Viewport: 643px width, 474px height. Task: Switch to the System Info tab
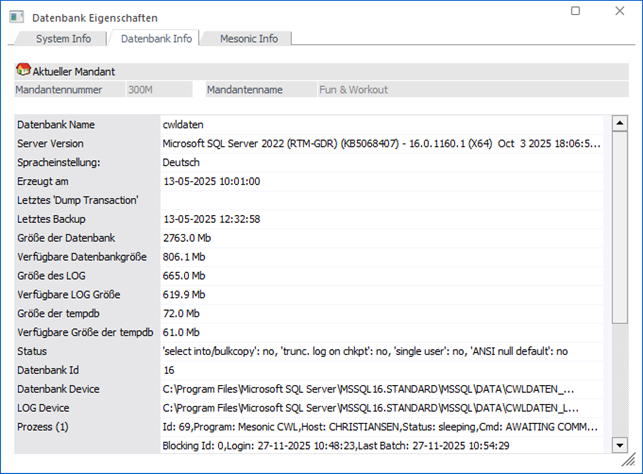point(63,39)
